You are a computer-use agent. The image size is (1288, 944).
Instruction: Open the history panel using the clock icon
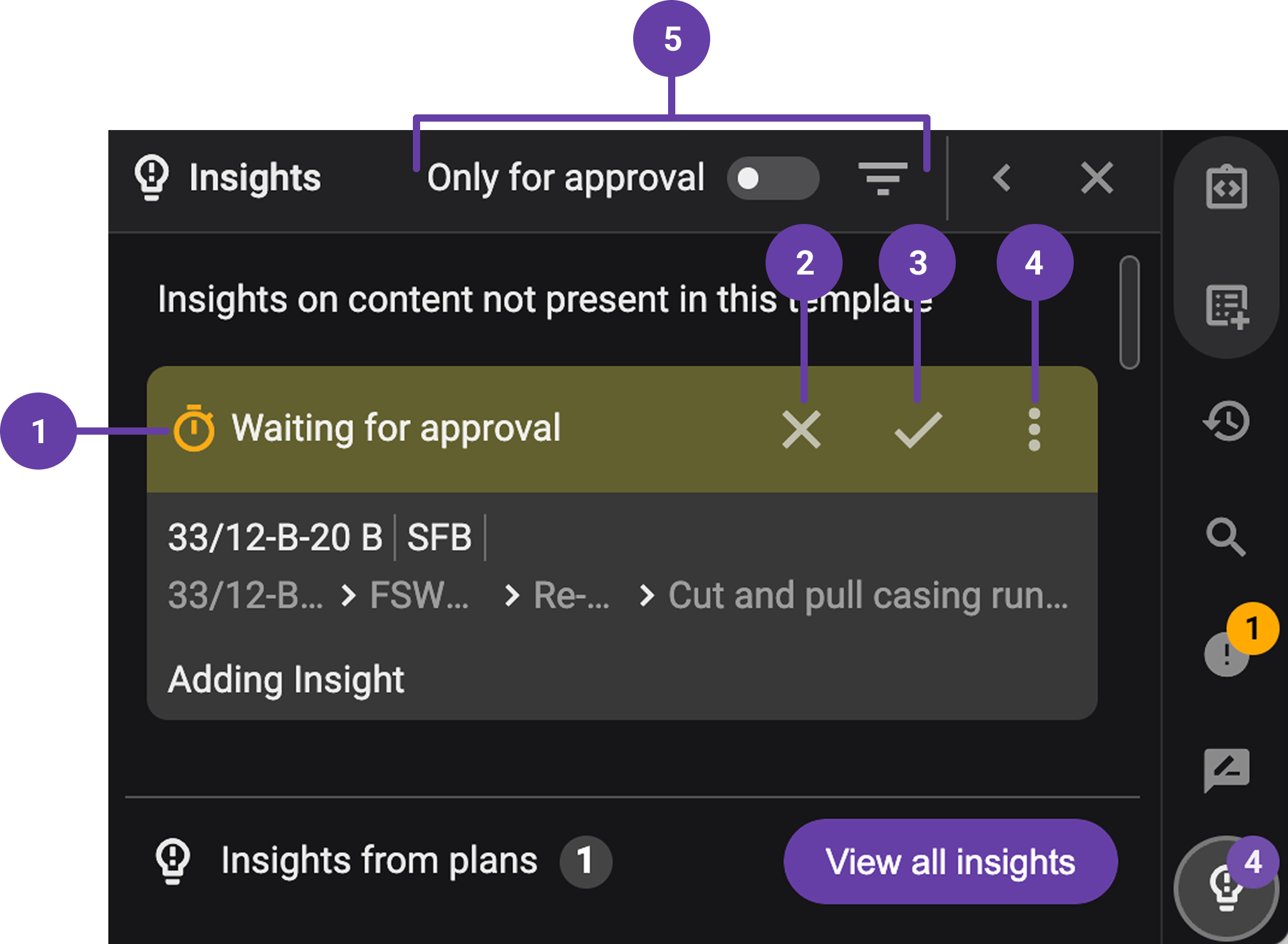click(1226, 420)
